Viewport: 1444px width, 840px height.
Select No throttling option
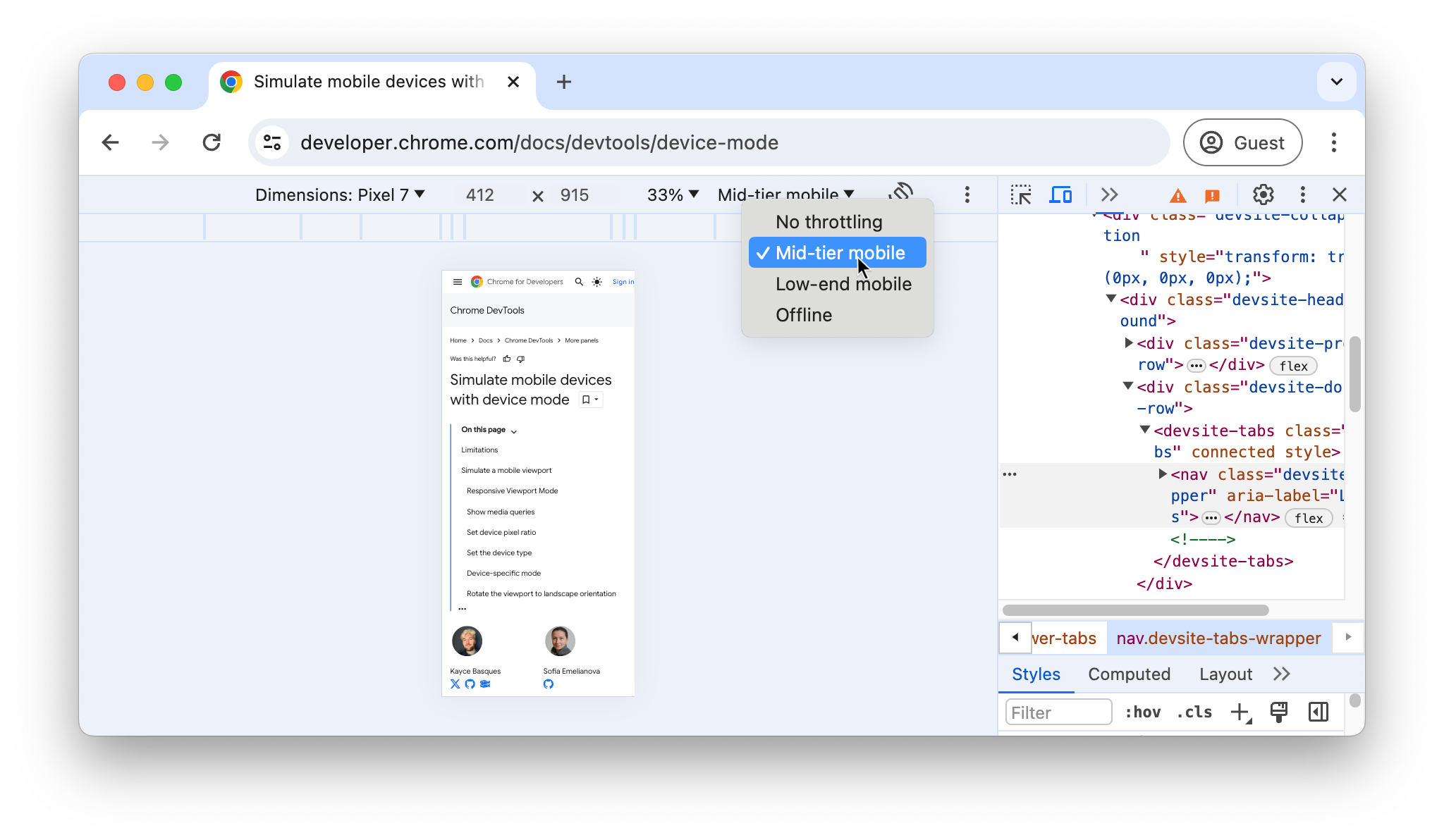pos(828,221)
